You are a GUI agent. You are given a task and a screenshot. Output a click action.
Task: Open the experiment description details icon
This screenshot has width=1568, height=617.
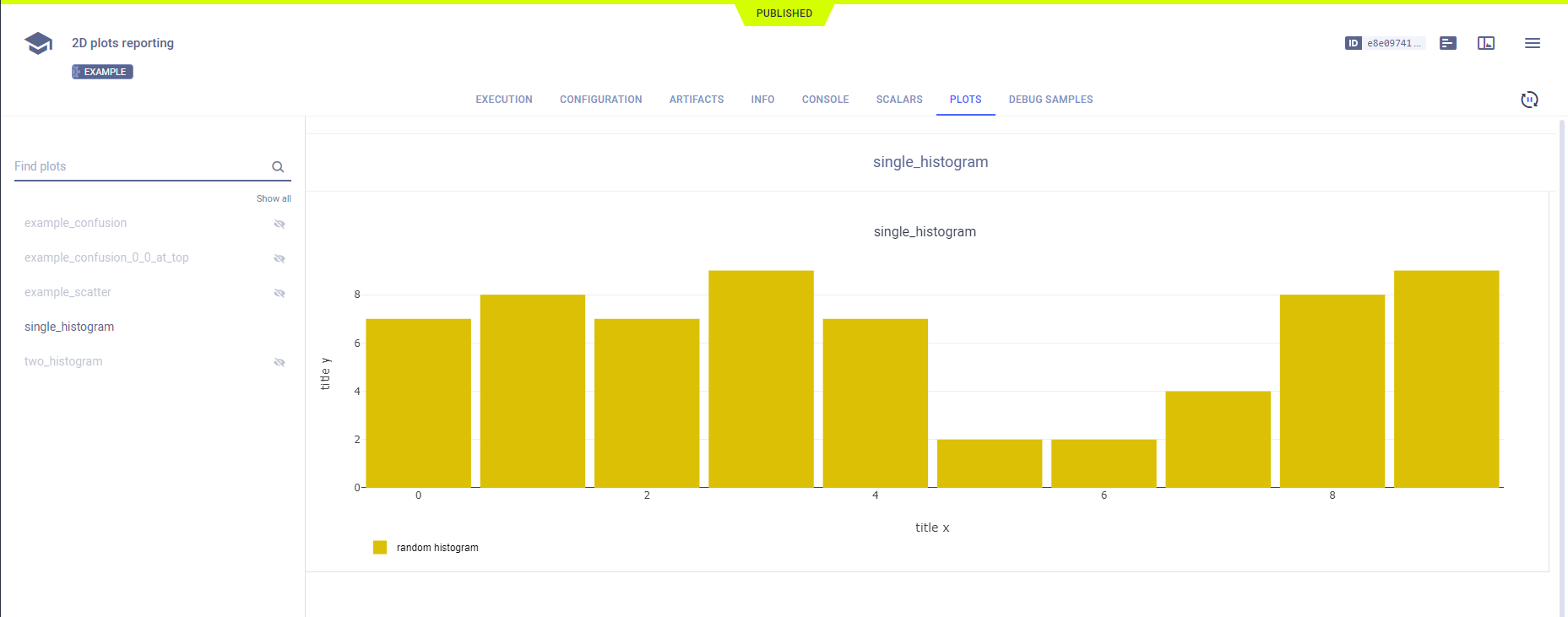tap(1447, 43)
